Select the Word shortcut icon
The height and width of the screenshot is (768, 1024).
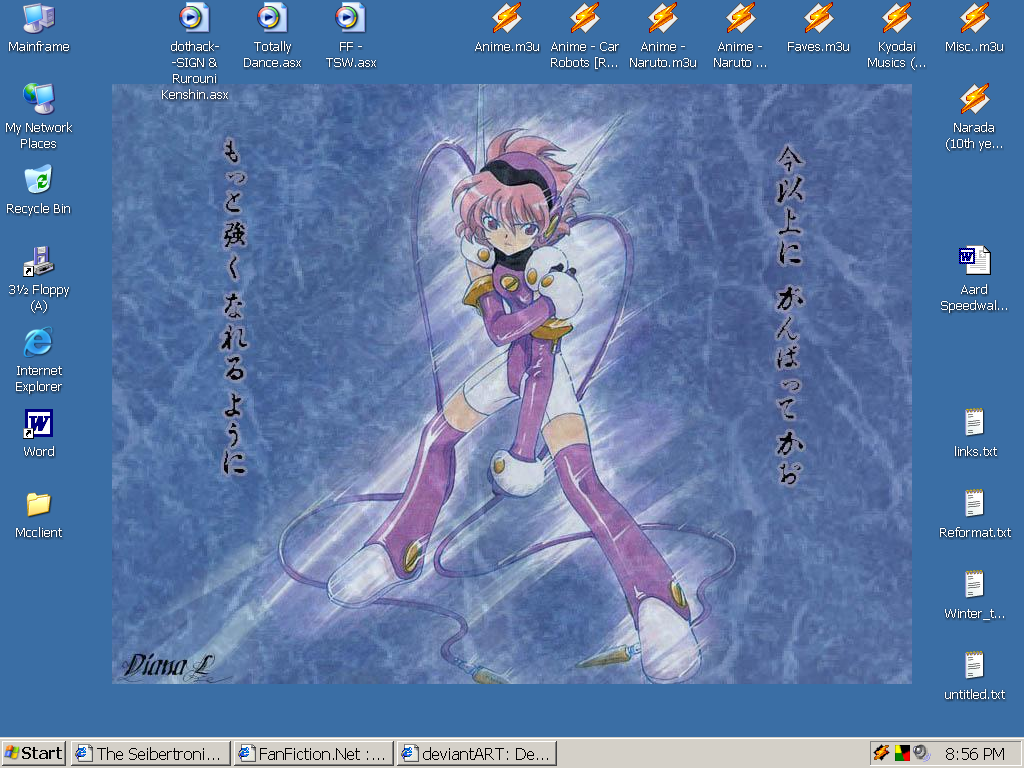pyautogui.click(x=39, y=423)
